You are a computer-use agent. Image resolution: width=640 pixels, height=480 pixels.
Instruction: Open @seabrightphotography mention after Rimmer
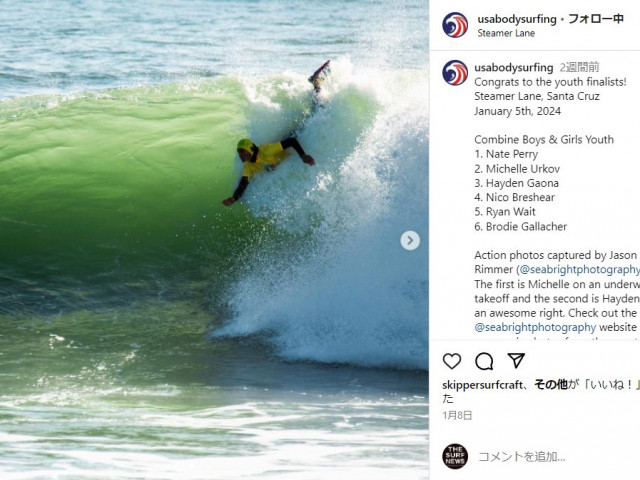[x=579, y=269]
